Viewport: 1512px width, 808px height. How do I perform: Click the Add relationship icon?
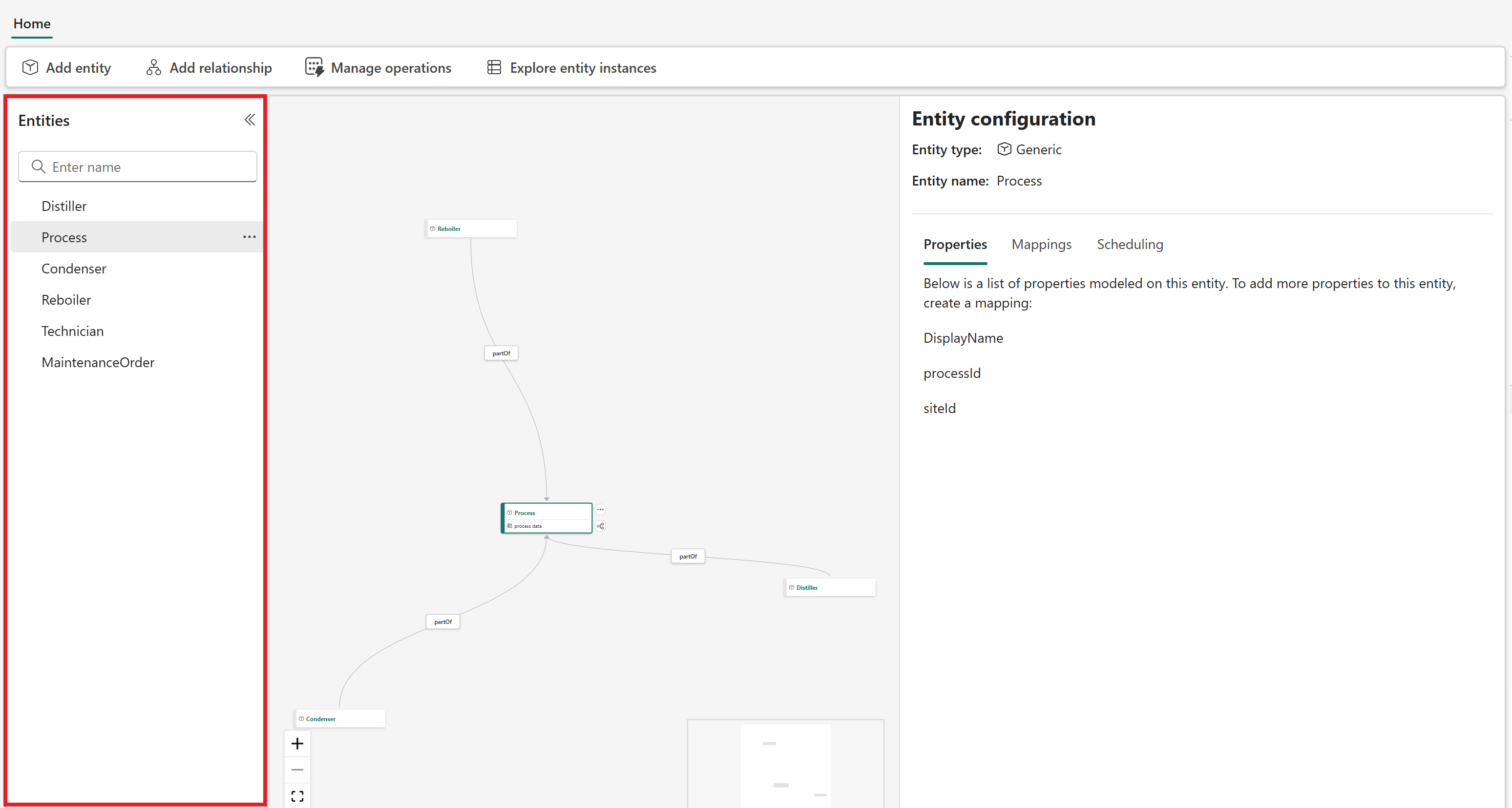(x=154, y=67)
